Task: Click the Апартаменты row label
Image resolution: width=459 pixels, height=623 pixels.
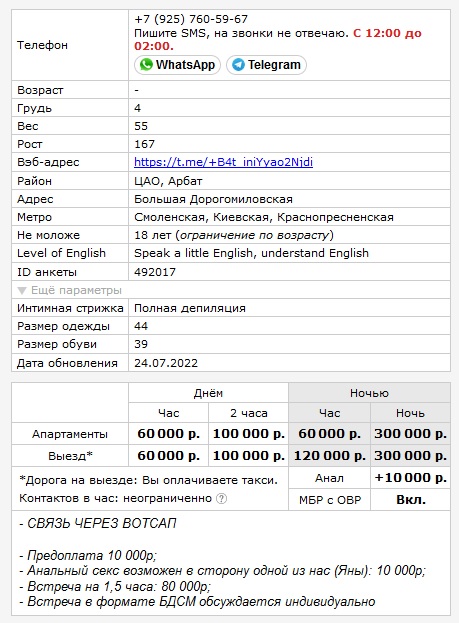Action: [70, 434]
